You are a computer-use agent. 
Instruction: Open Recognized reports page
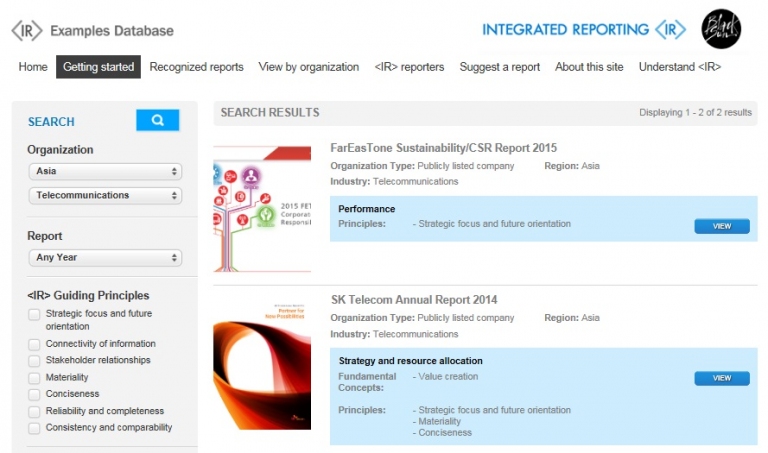pos(196,67)
